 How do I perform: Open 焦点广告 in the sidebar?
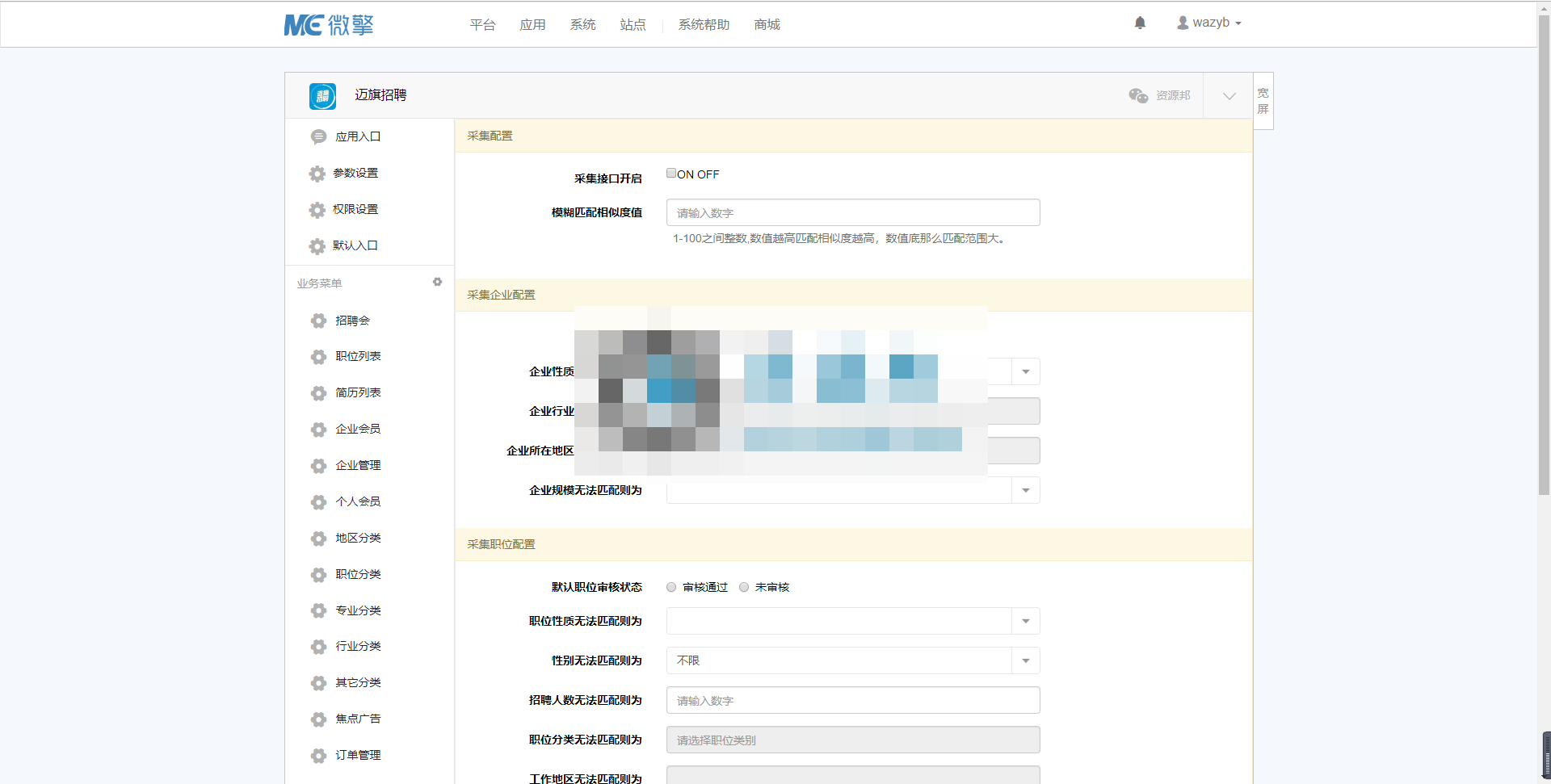[358, 719]
